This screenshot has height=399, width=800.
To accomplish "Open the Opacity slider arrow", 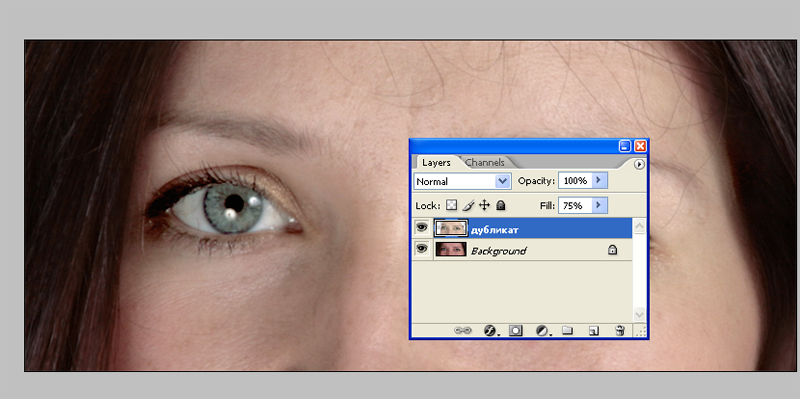I will point(599,181).
